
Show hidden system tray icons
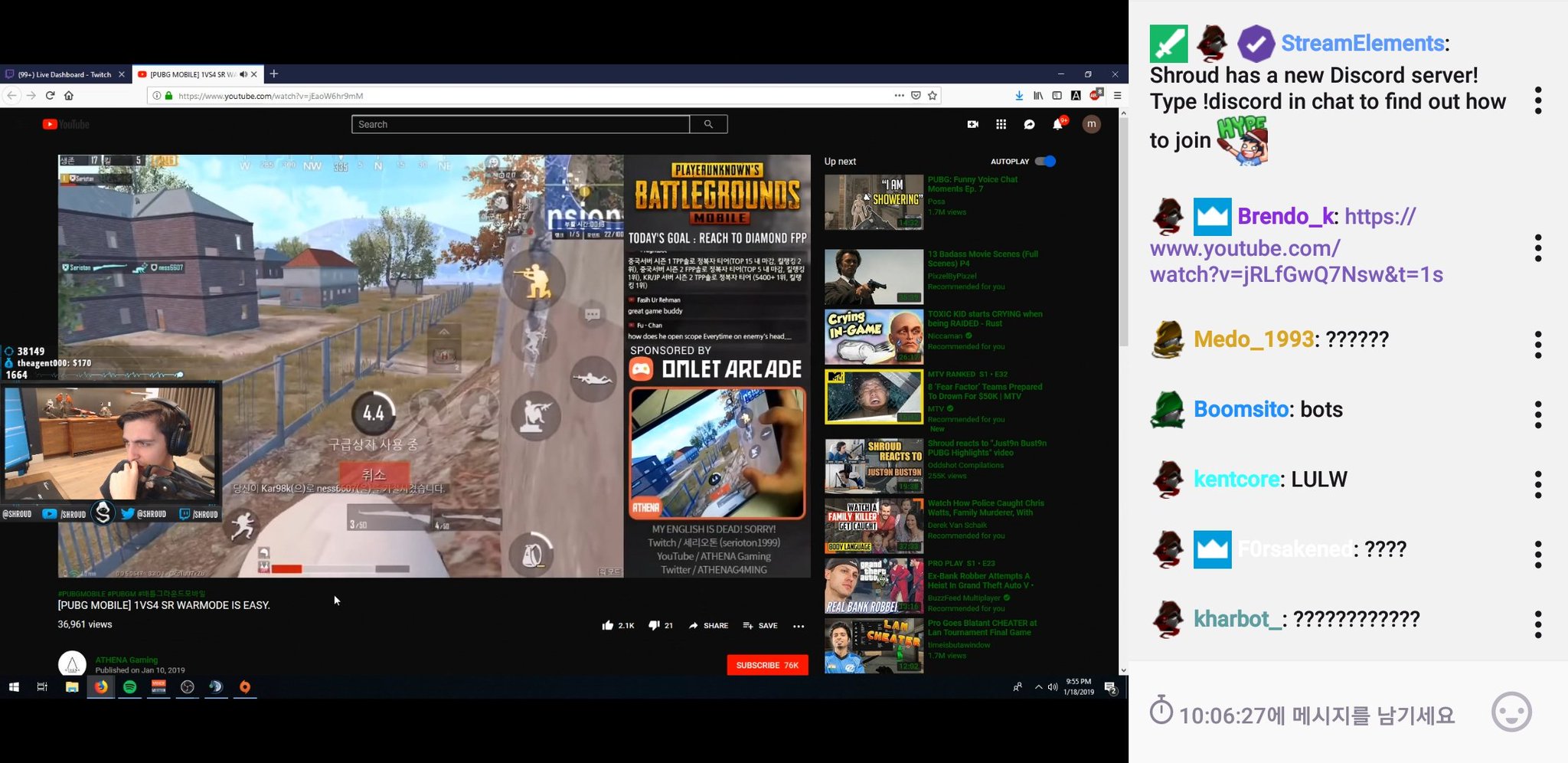point(1038,687)
